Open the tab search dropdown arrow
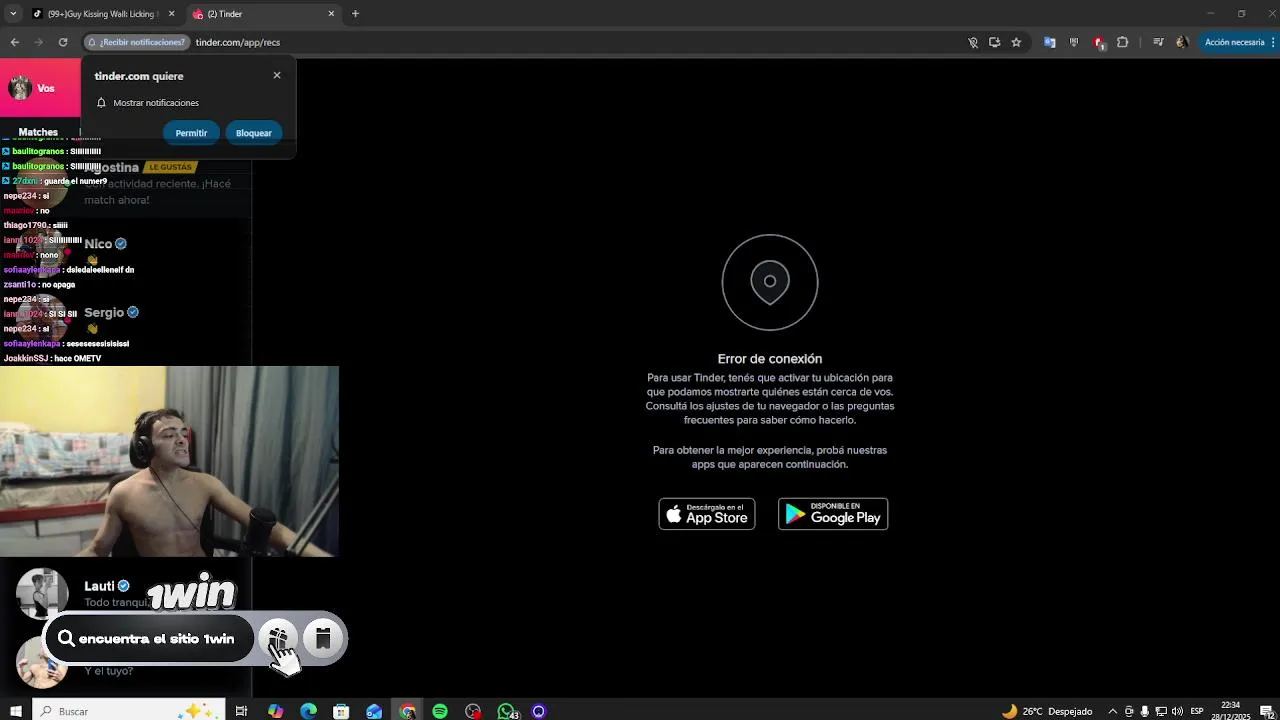The width and height of the screenshot is (1280, 720). (13, 14)
